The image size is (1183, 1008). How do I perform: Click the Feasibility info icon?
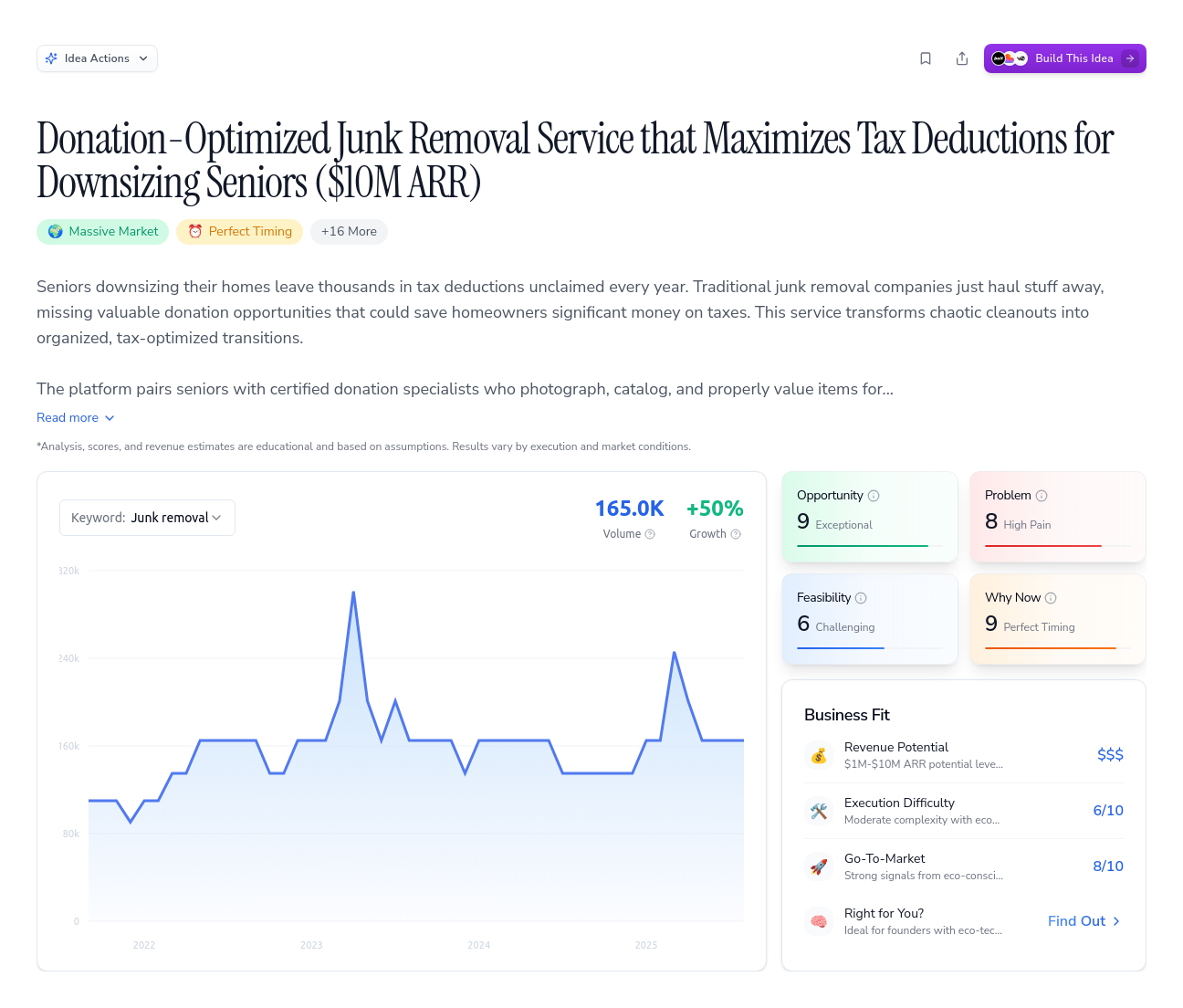(861, 598)
